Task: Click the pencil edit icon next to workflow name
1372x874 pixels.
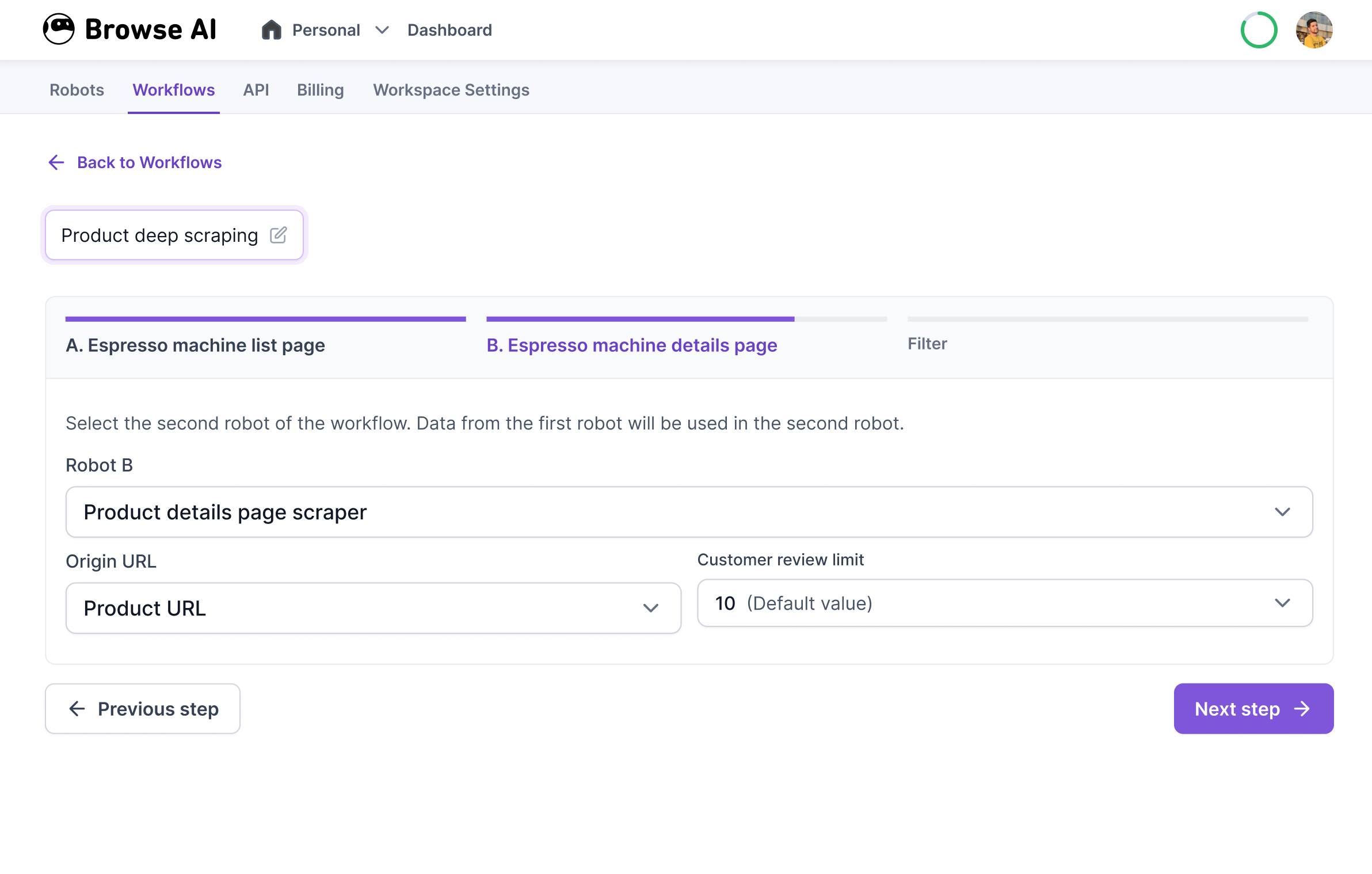Action: [279, 235]
